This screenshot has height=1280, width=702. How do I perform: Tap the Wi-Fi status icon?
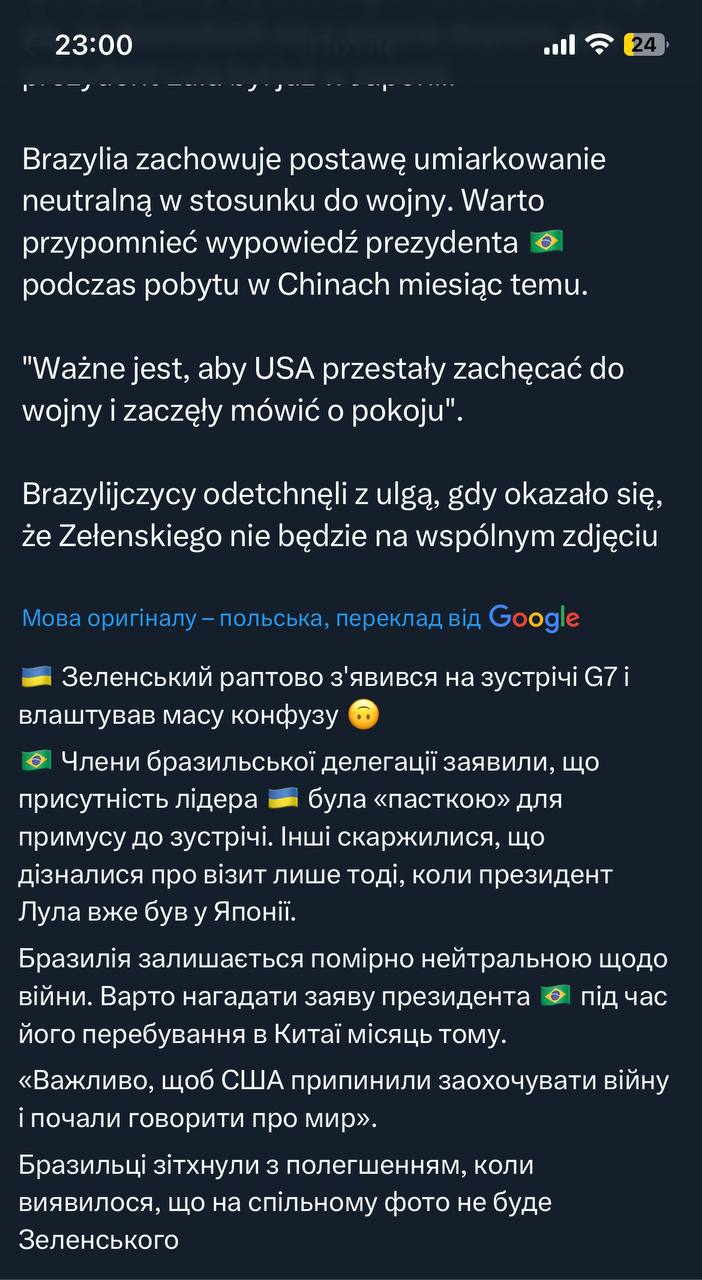coord(598,45)
